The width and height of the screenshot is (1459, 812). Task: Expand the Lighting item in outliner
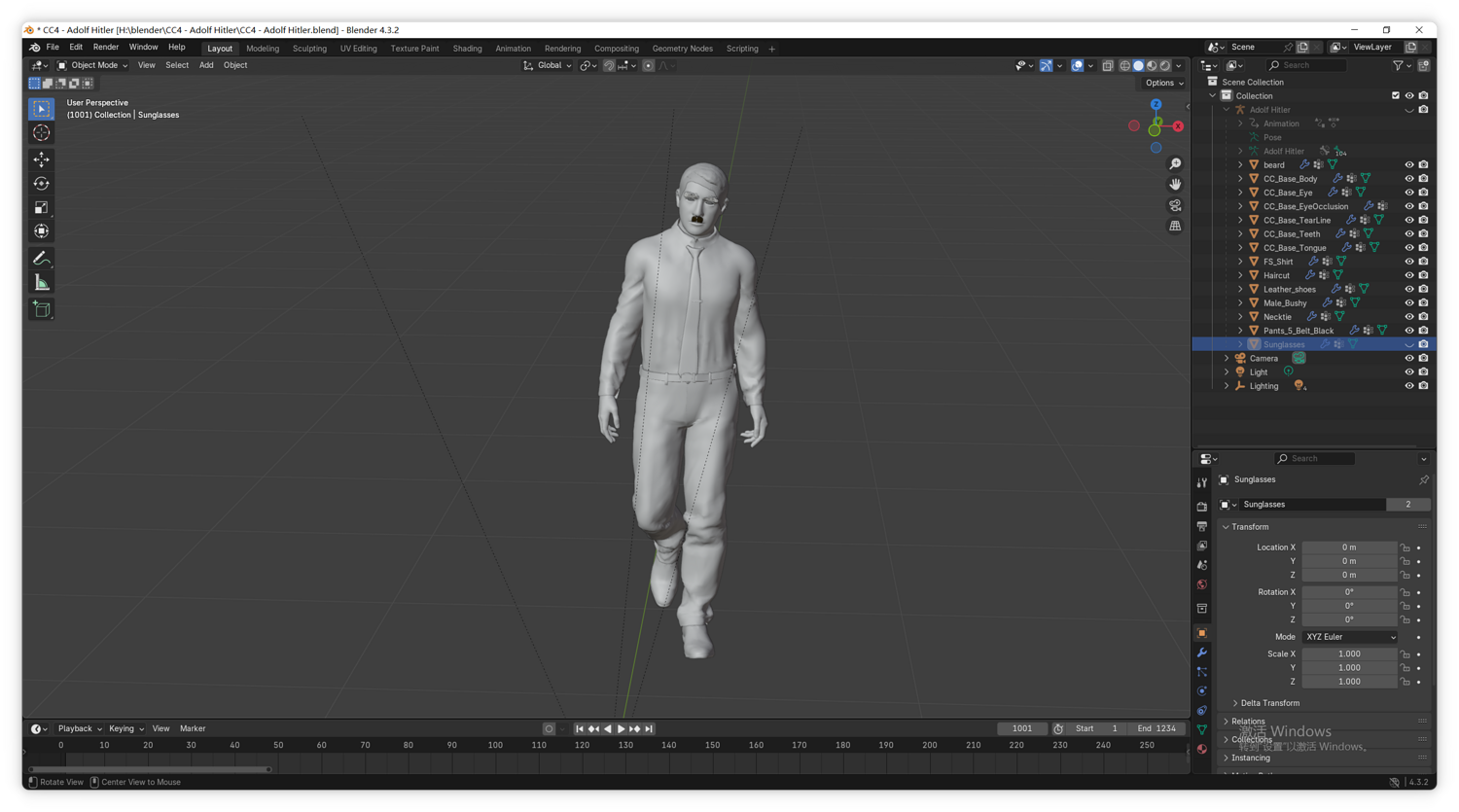[1227, 386]
